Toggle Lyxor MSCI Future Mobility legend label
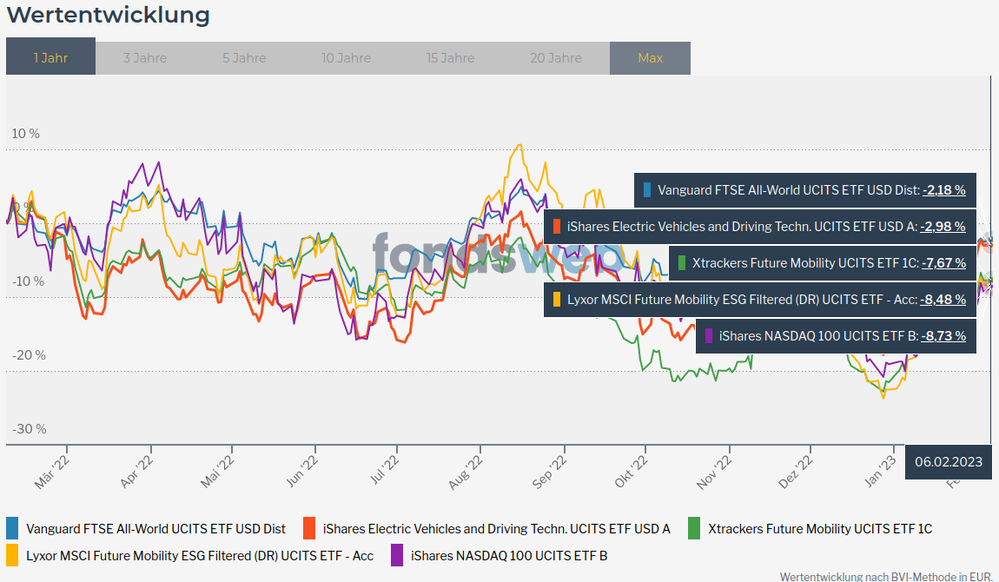This screenshot has height=582, width=999. coord(200,554)
